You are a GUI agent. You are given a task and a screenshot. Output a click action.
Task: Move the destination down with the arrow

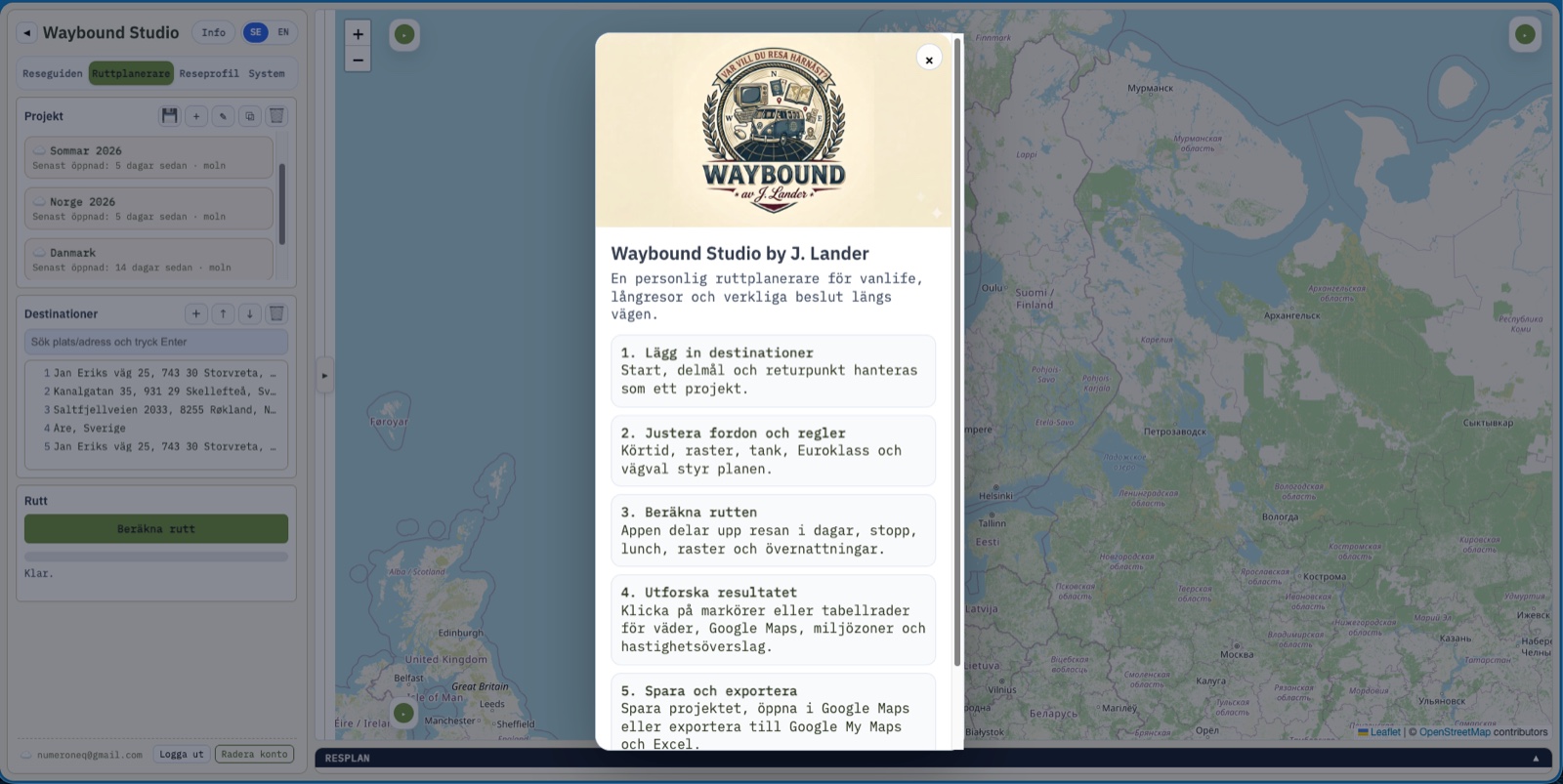tap(250, 313)
